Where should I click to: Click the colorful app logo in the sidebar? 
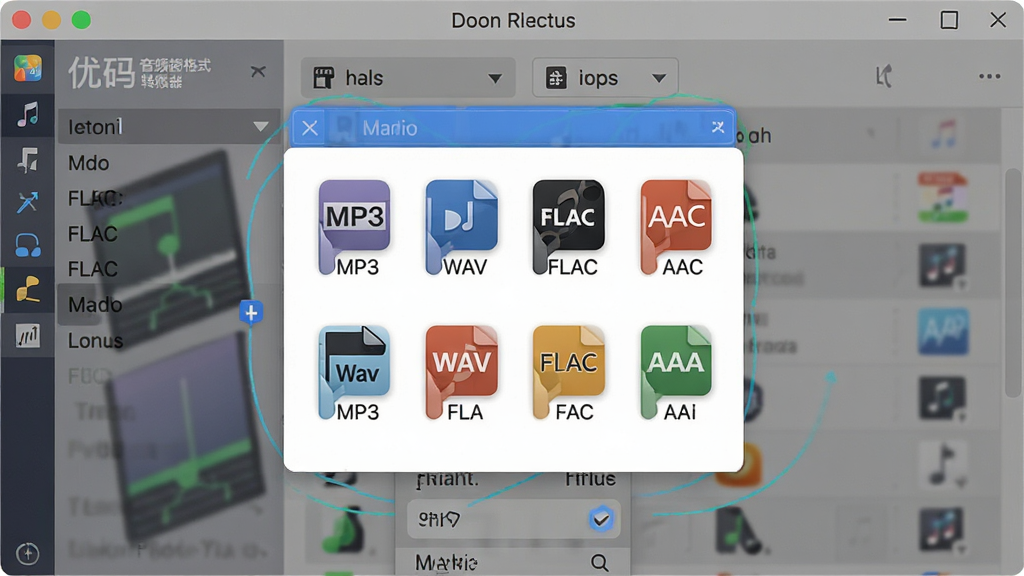point(27,68)
